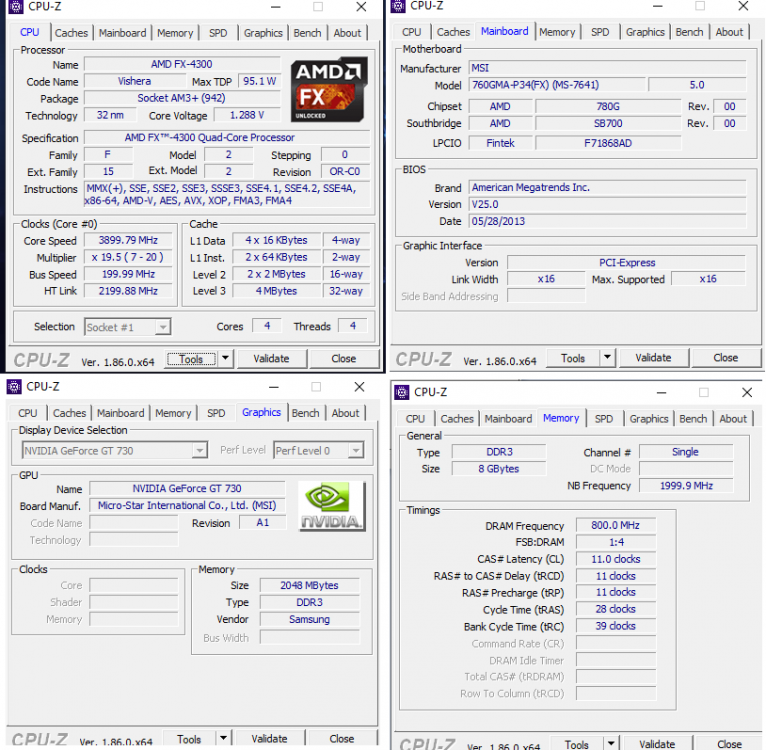Click CPU-Z app icon in Memory window

(x=402, y=392)
